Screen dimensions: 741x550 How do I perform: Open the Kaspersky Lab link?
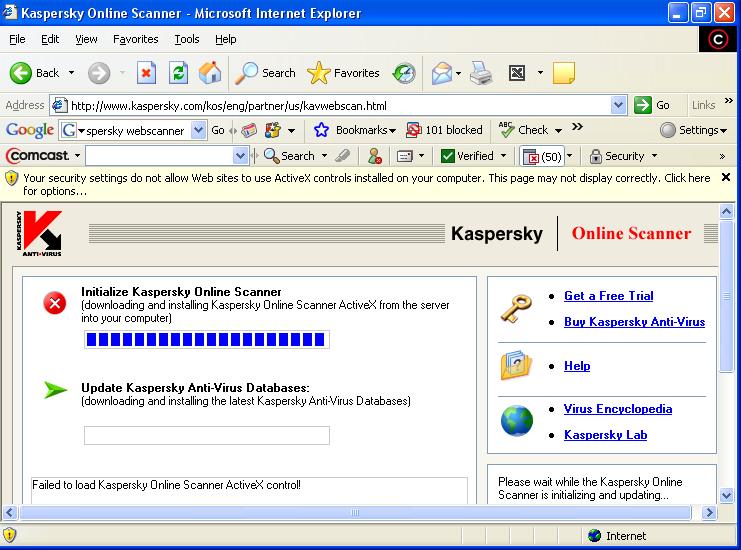point(605,435)
